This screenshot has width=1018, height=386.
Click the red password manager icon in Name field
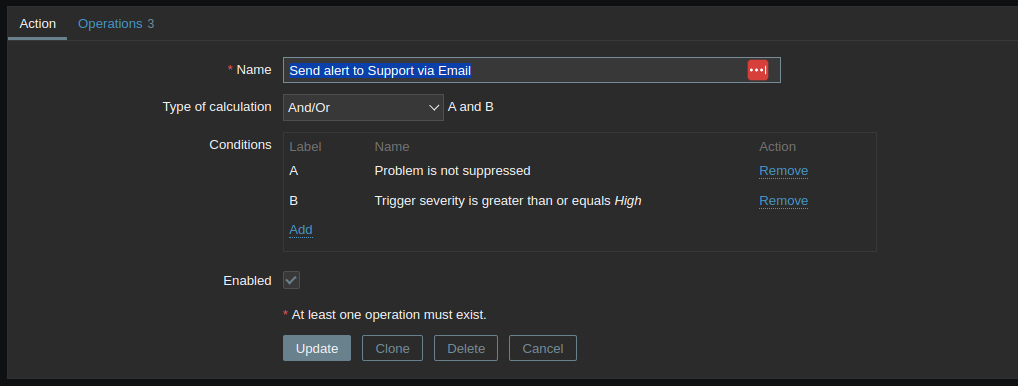(x=758, y=70)
